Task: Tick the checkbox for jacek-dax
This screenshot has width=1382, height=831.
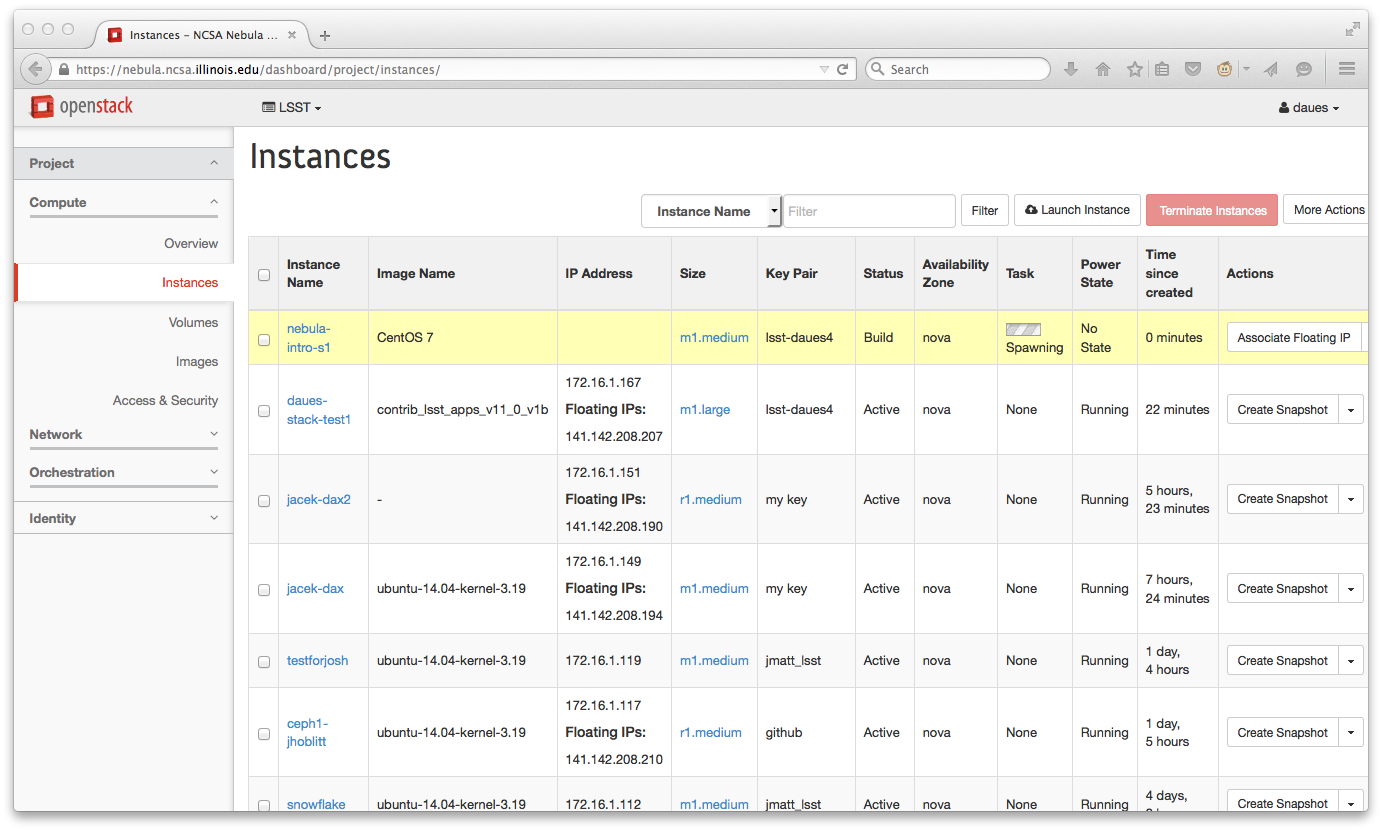Action: pyautogui.click(x=264, y=590)
